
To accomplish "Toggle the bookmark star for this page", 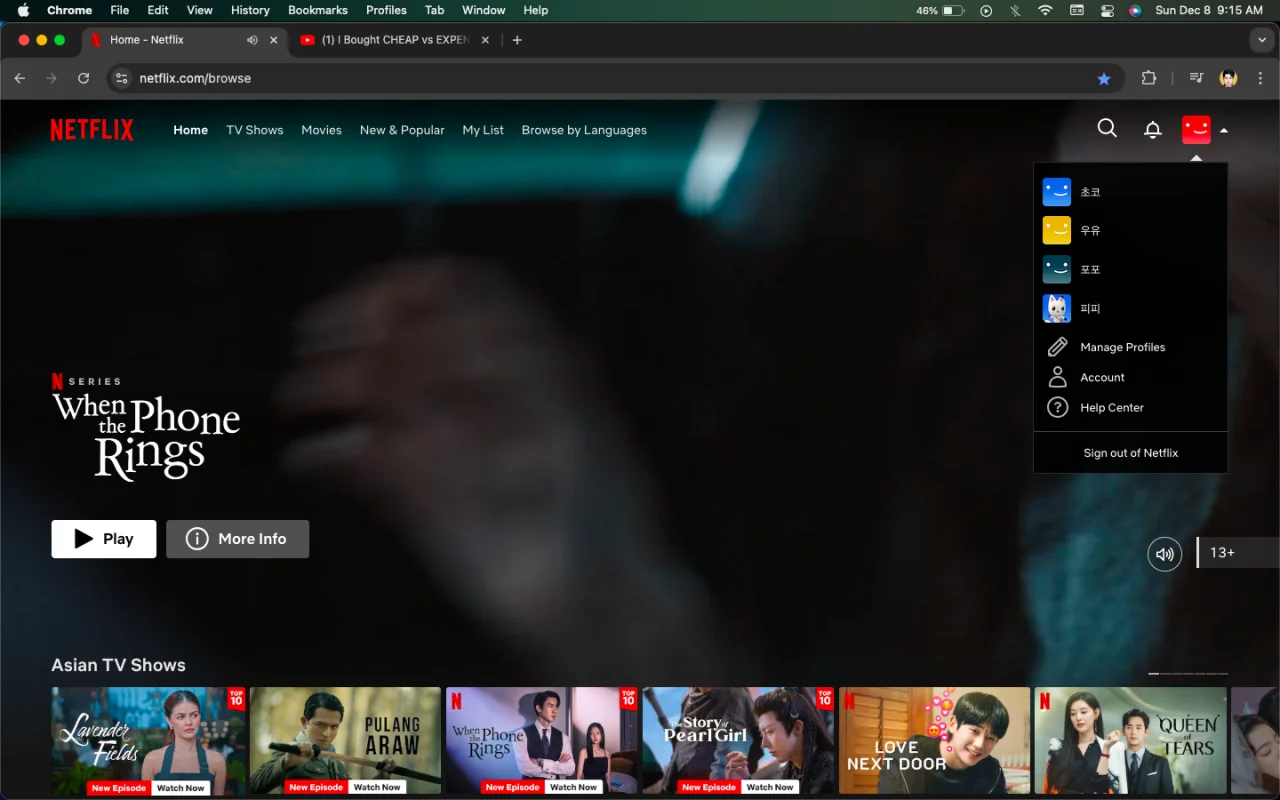I will 1104,78.
